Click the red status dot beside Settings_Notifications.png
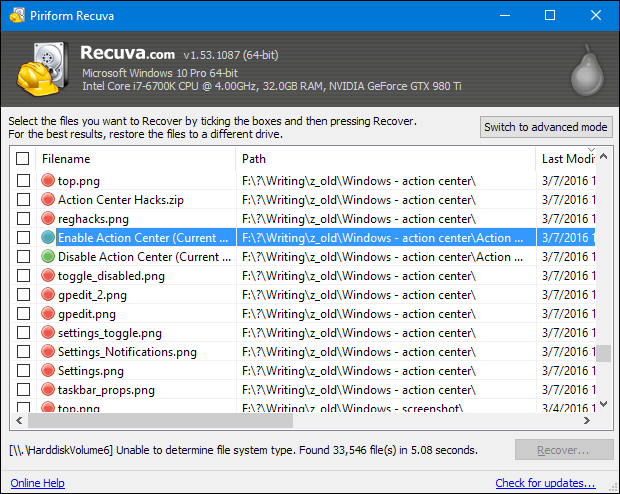This screenshot has height=494, width=620. coord(48,351)
